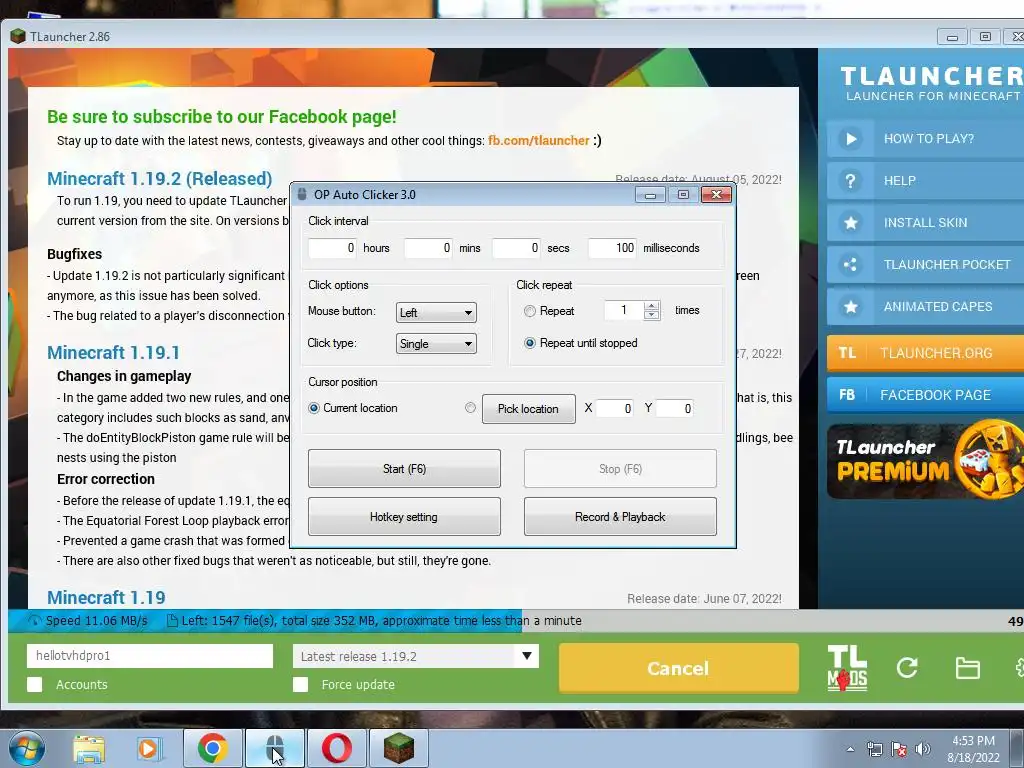This screenshot has height=768, width=1024.
Task: Open the Install Skin menu item
Action: (925, 223)
